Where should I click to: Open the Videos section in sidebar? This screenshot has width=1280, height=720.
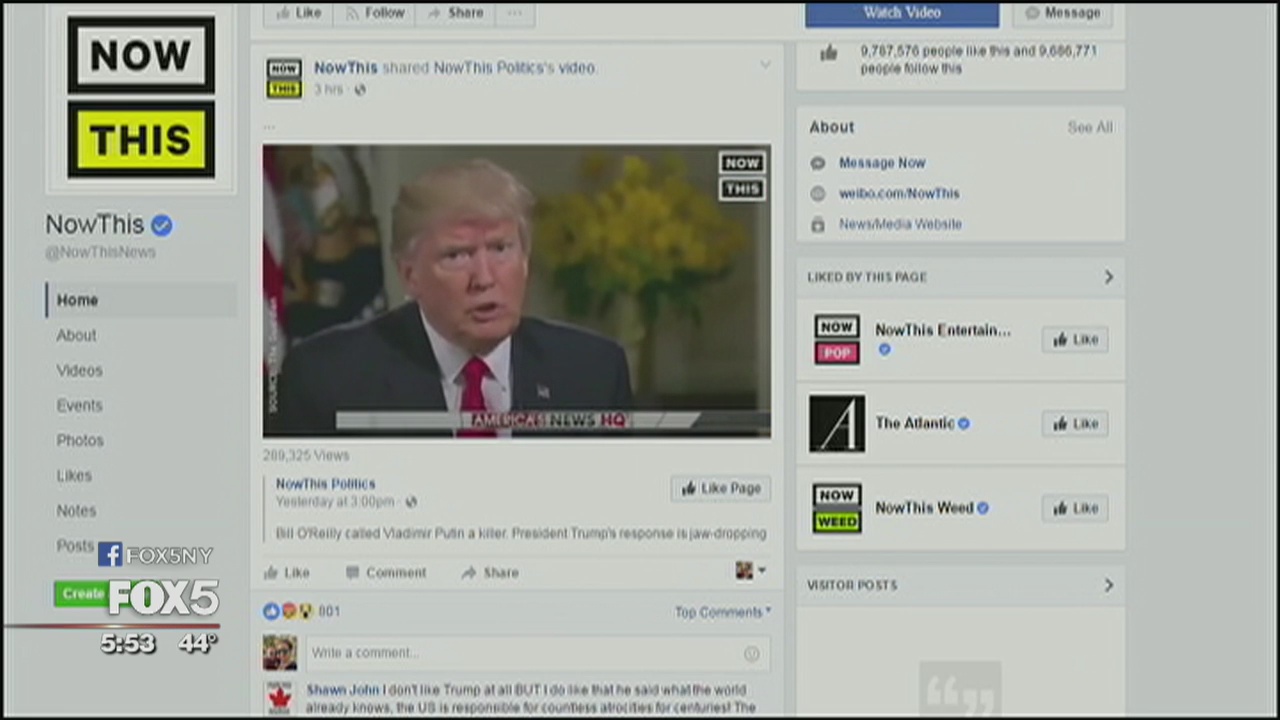click(x=79, y=370)
